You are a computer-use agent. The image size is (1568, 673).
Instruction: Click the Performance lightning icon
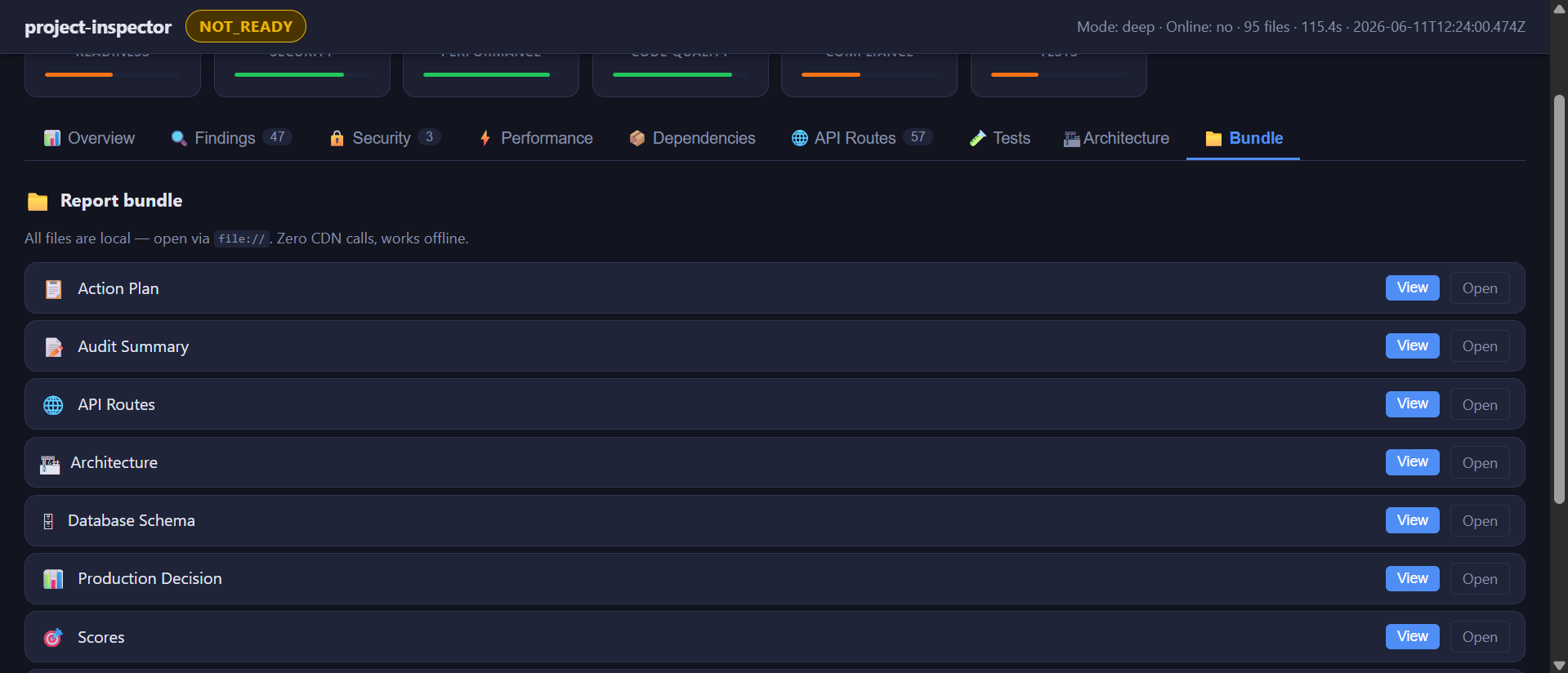pos(485,138)
